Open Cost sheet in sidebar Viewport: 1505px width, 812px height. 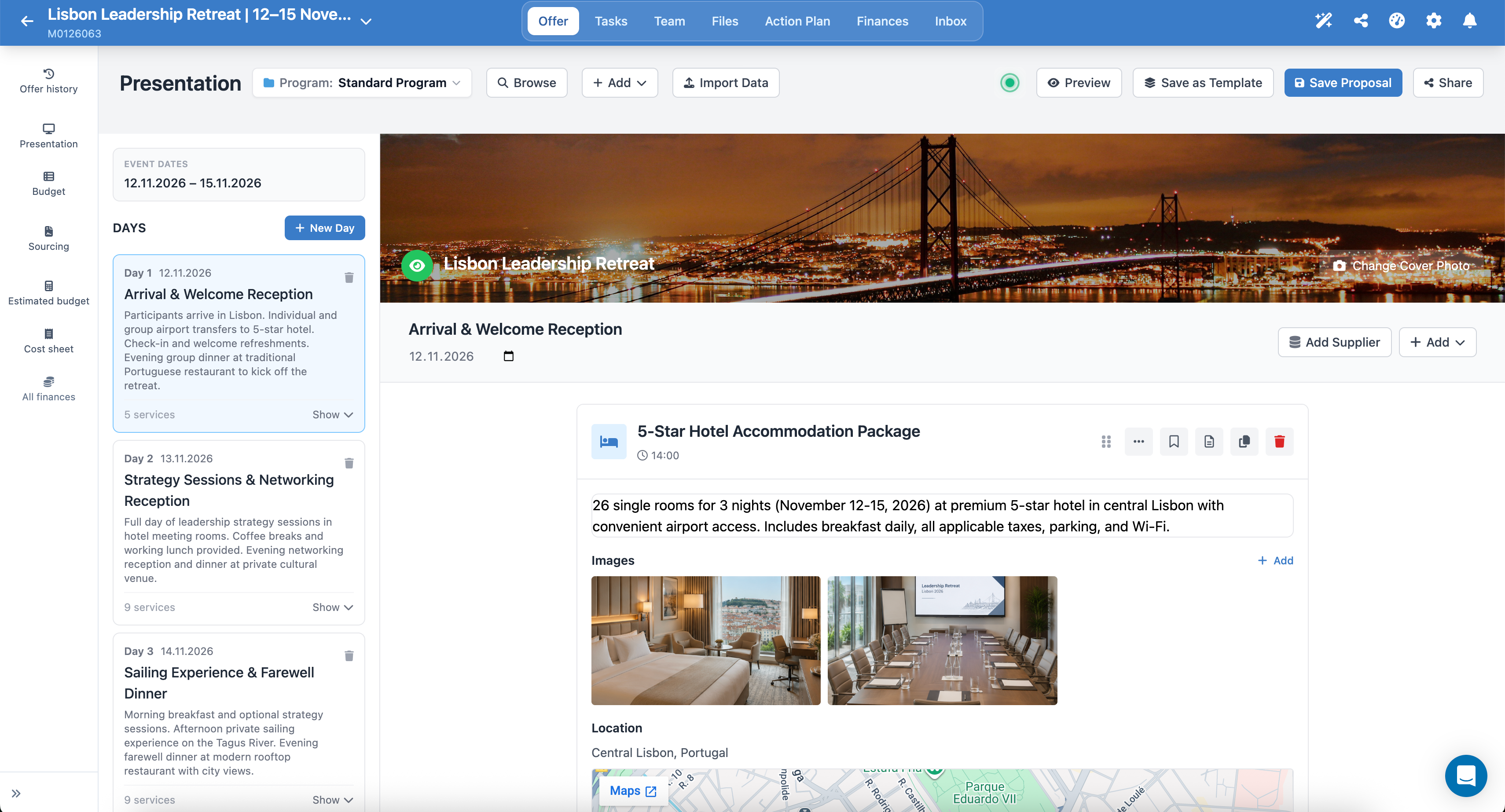coord(48,340)
